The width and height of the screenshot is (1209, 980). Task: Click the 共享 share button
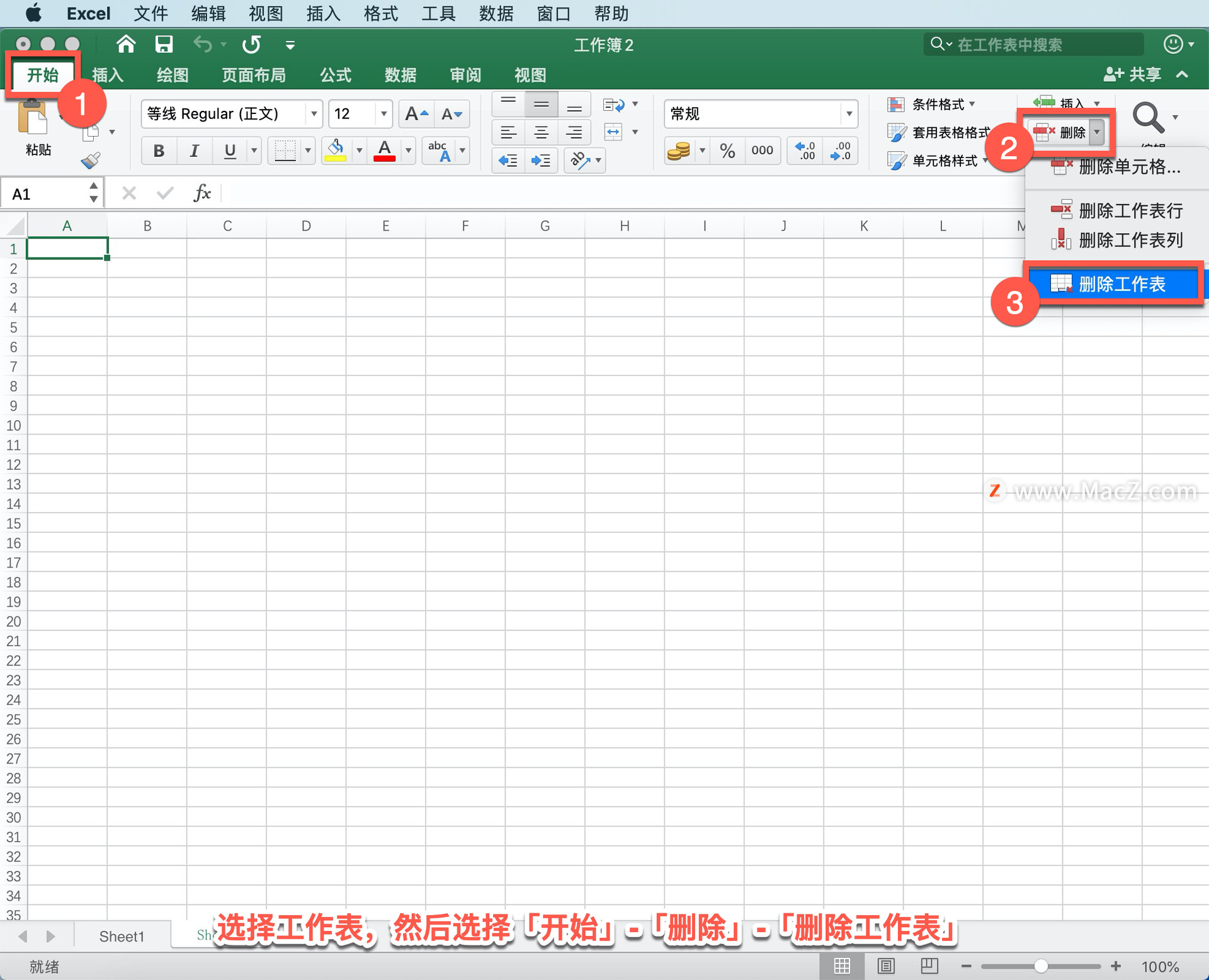[1133, 74]
